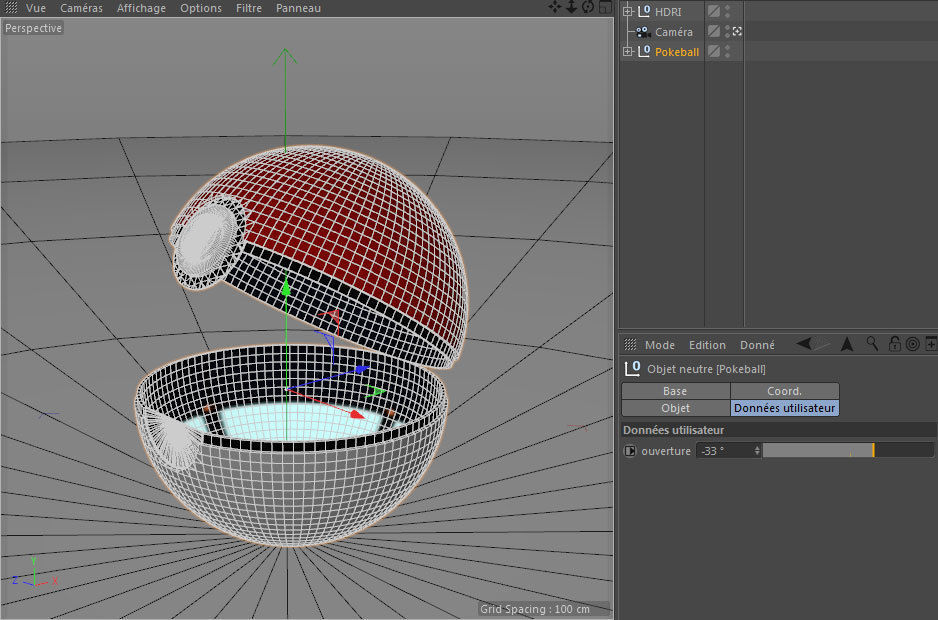Click the world axis gizmo in viewport corner
938x620 pixels.
[35, 573]
